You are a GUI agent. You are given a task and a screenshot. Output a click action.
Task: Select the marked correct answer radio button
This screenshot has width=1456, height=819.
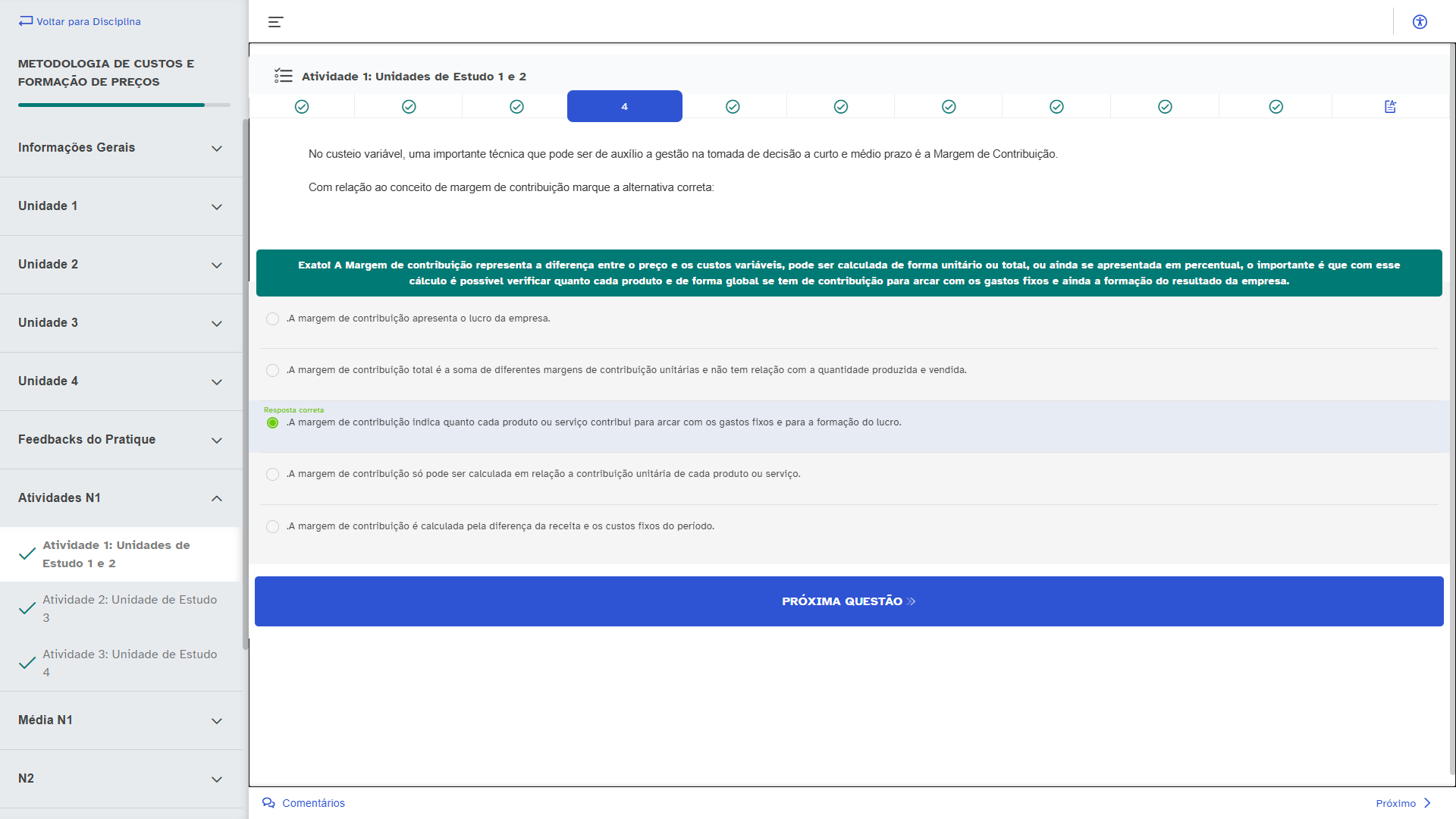click(x=272, y=423)
